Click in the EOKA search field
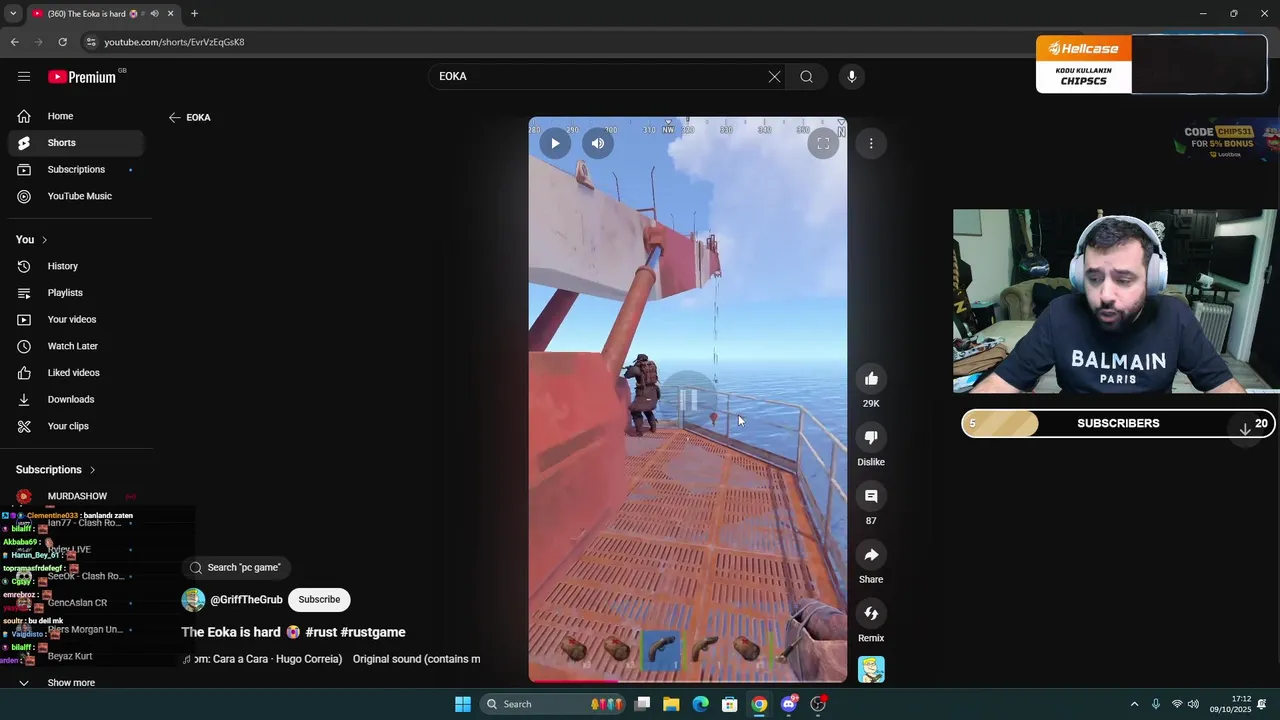1280x720 pixels. [x=600, y=76]
